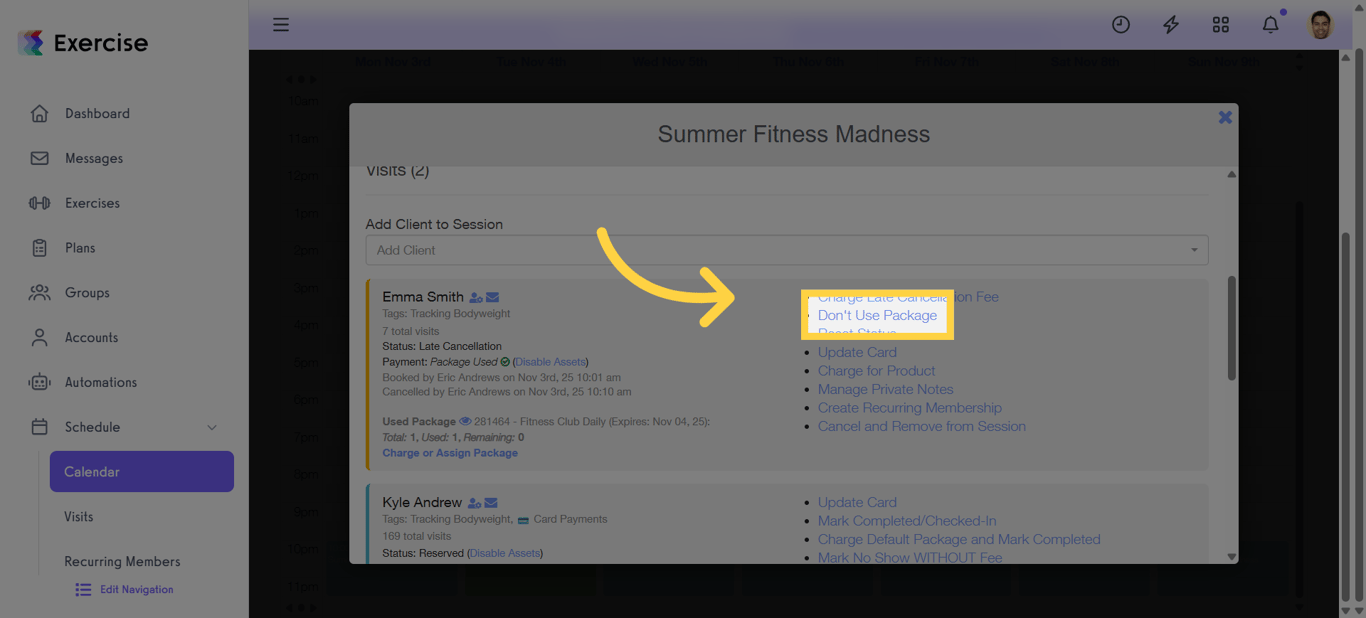Click Emma Smith's Update Card link

click(857, 352)
